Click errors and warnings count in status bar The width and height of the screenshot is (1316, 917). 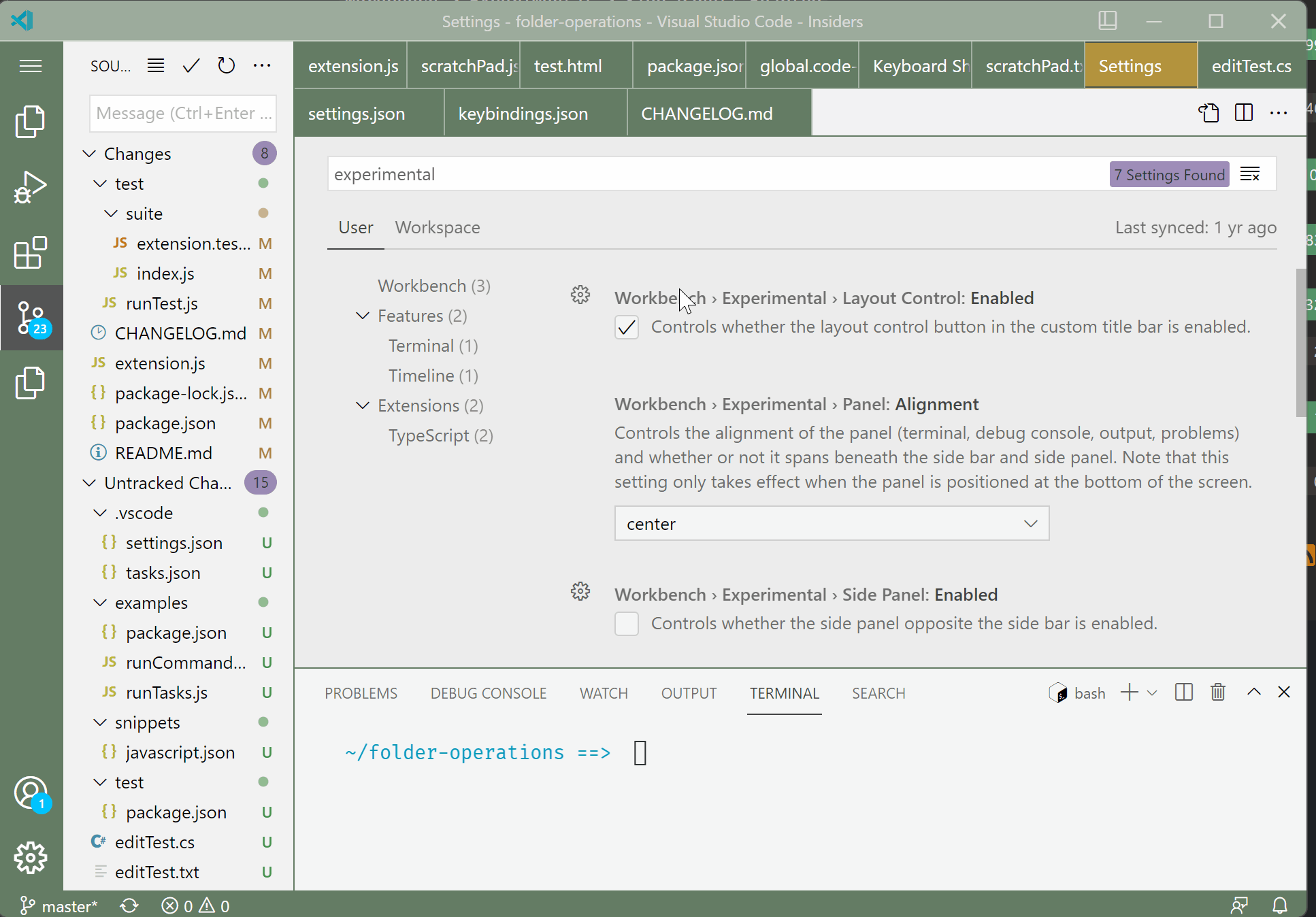(195, 906)
